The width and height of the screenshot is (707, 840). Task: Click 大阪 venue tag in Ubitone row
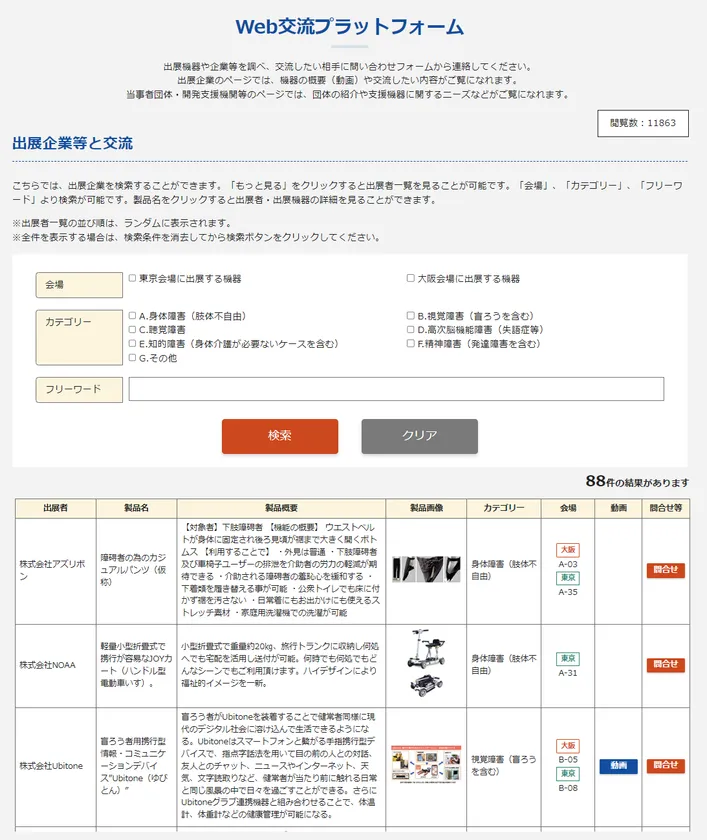[568, 746]
